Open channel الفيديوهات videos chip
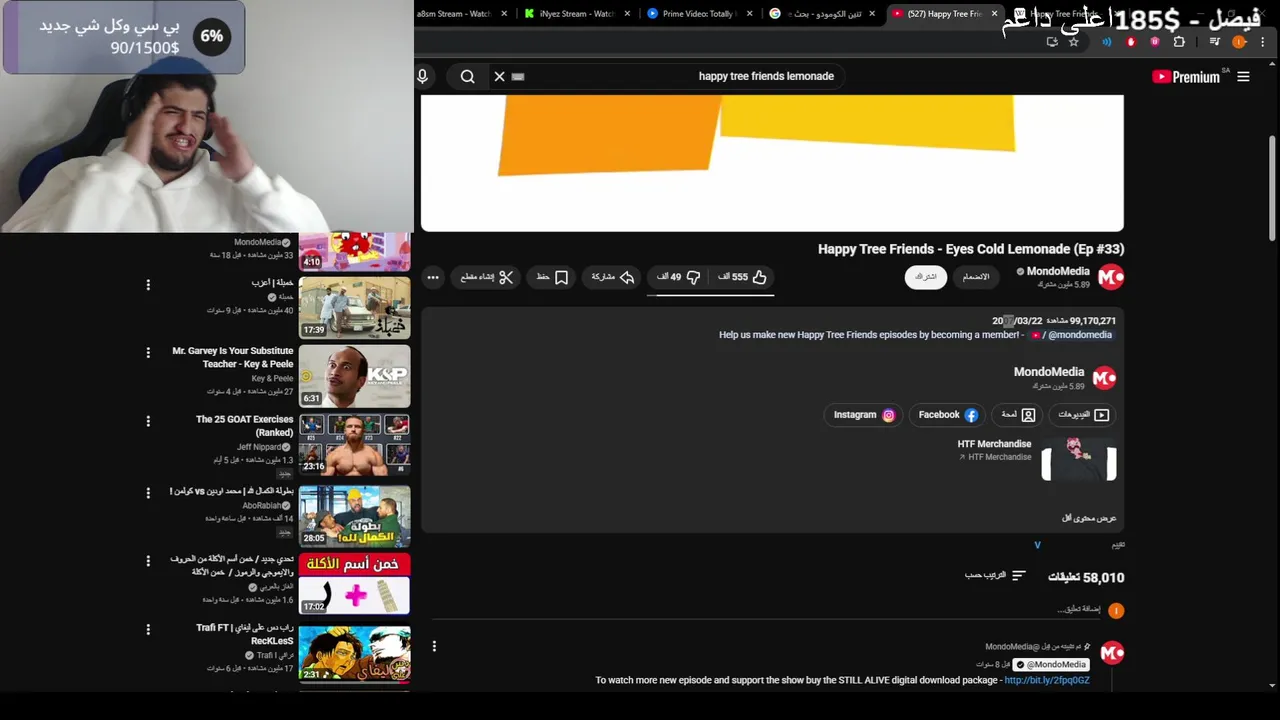The width and height of the screenshot is (1280, 720). pyautogui.click(x=1083, y=415)
